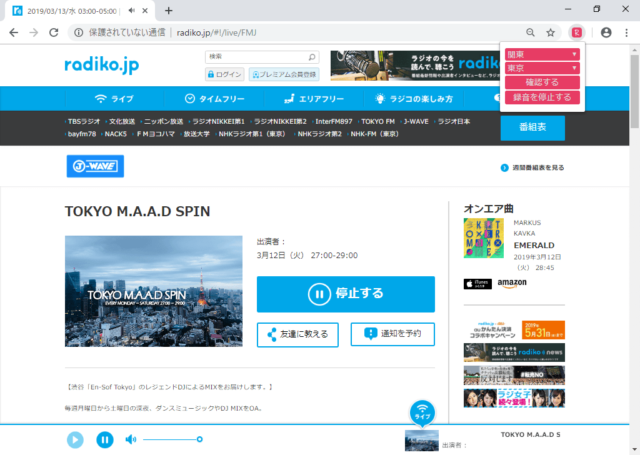This screenshot has height=455, width=640.
Task: Open the 番組表 program guide button
Action: [533, 128]
